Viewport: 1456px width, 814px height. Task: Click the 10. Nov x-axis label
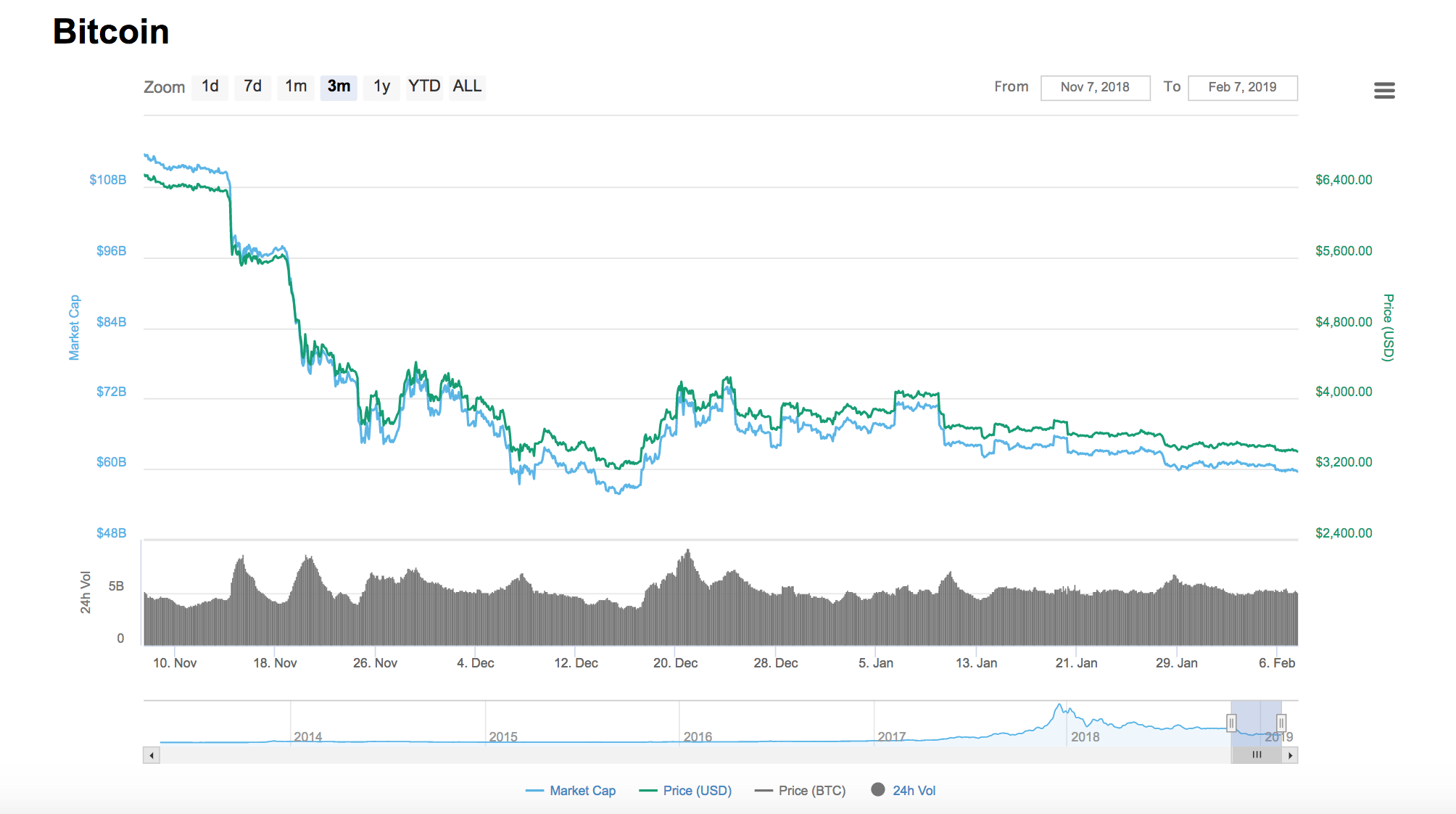coord(175,663)
